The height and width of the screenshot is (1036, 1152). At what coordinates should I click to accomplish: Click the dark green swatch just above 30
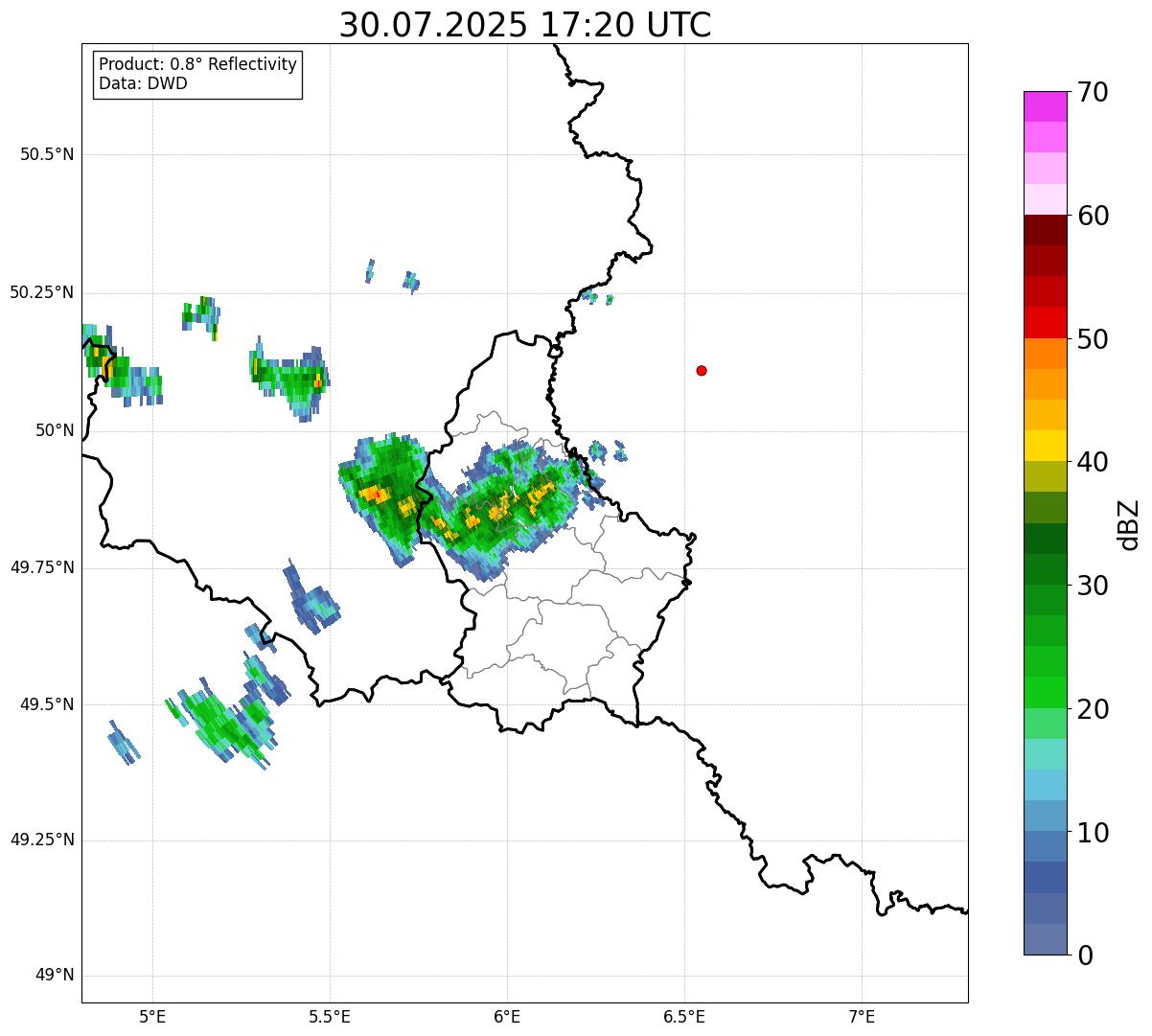[x=1045, y=569]
